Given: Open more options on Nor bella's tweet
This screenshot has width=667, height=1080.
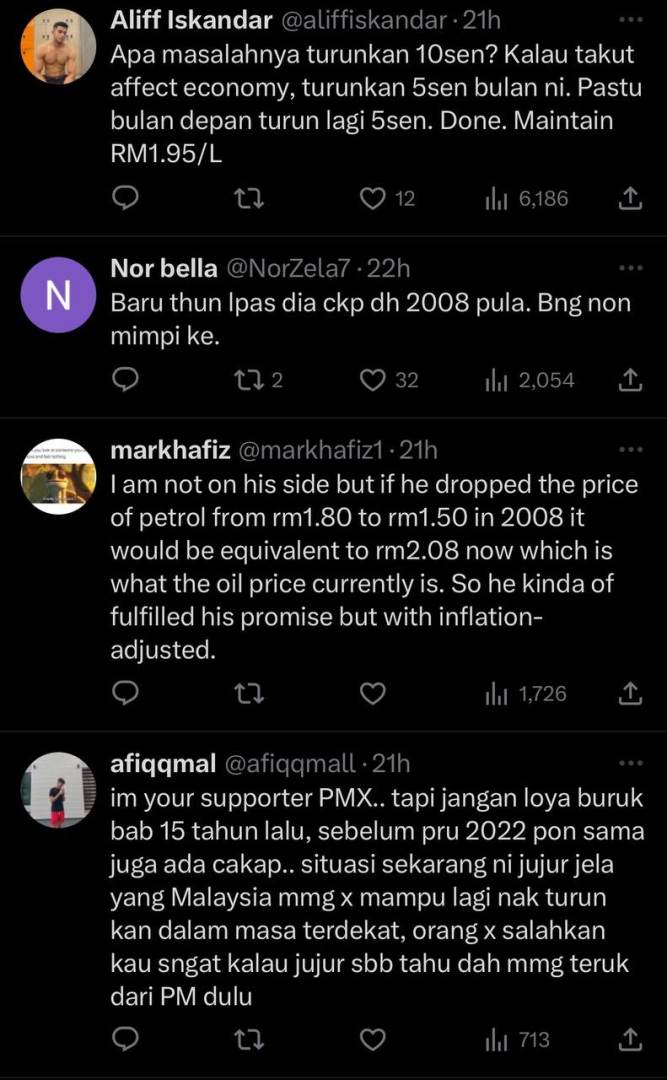Looking at the screenshot, I should tap(630, 268).
